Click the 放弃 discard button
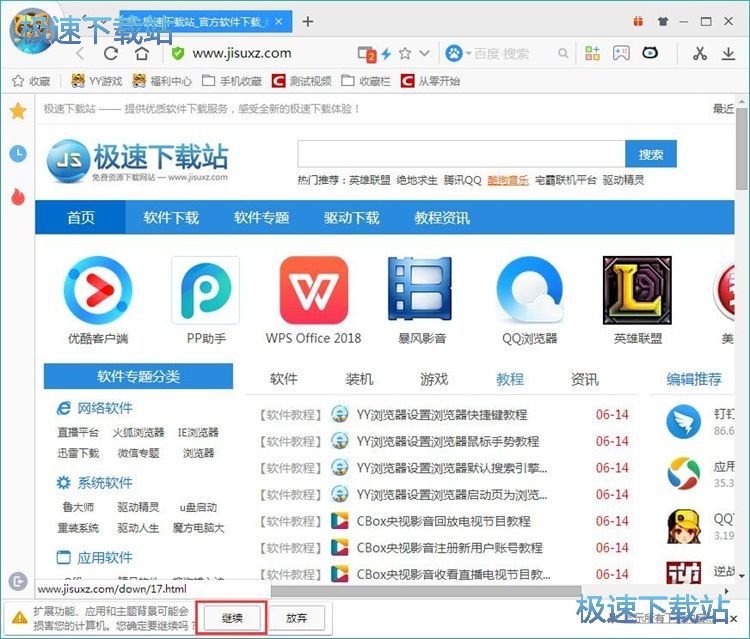750x639 pixels. click(x=296, y=617)
